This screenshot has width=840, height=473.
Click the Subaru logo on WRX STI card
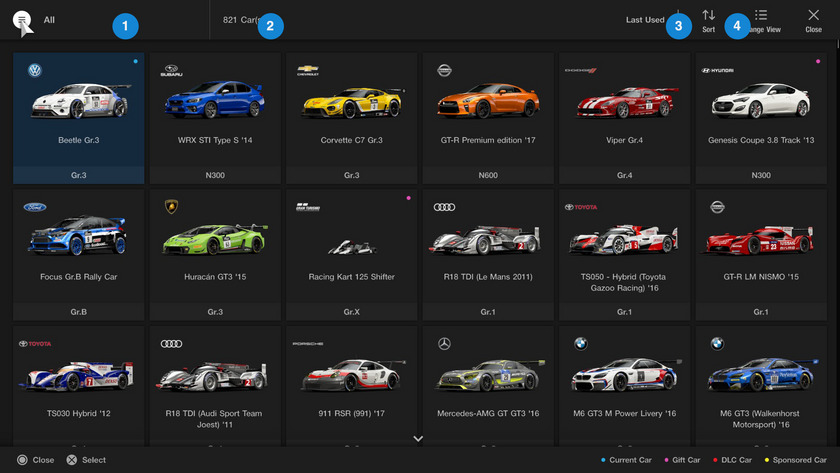point(170,71)
